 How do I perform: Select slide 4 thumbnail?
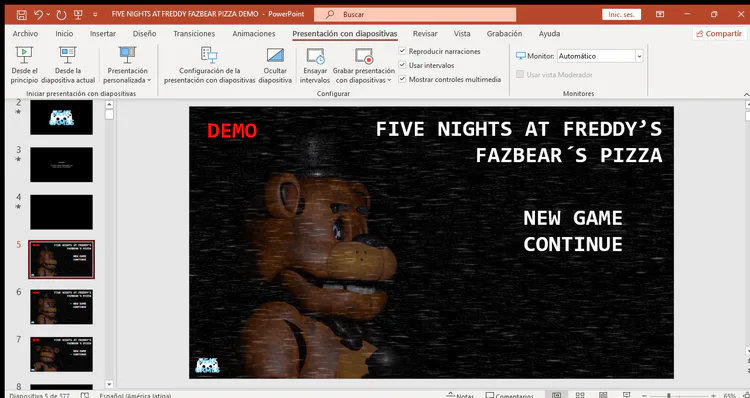62,212
